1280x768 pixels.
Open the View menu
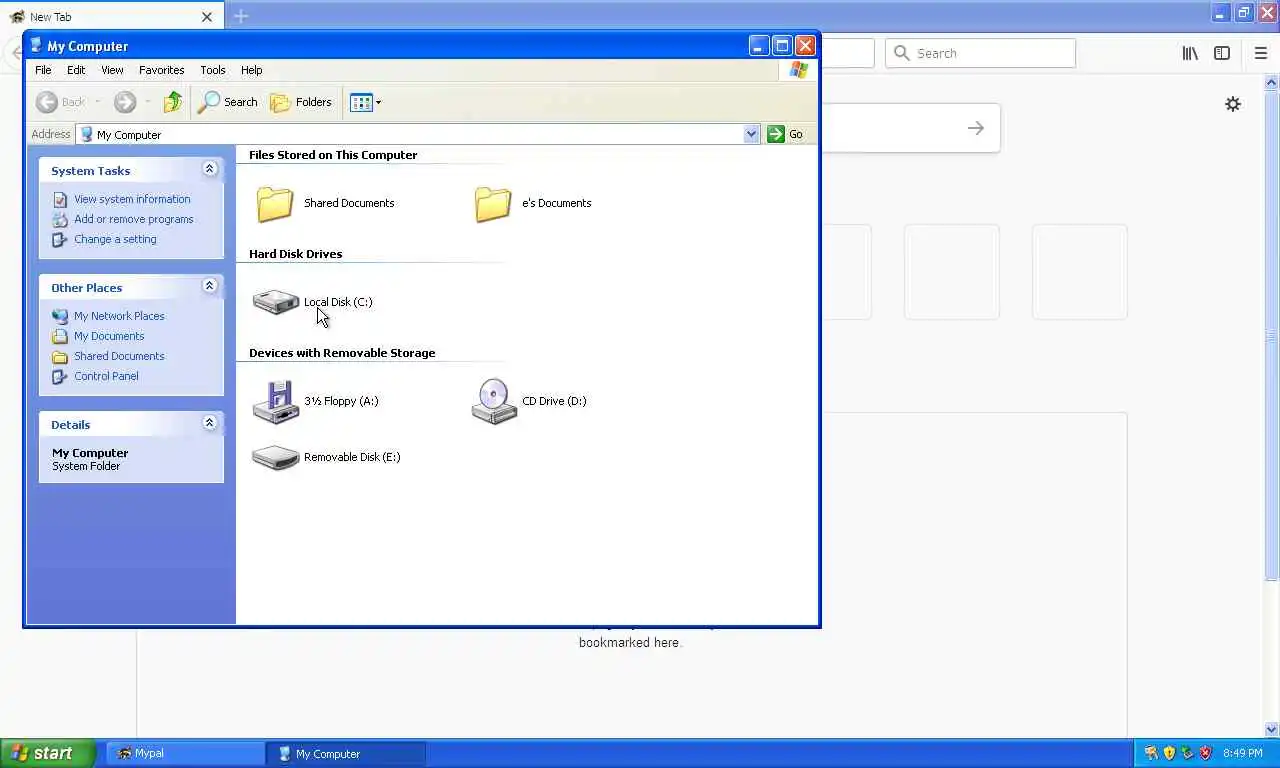coord(112,70)
